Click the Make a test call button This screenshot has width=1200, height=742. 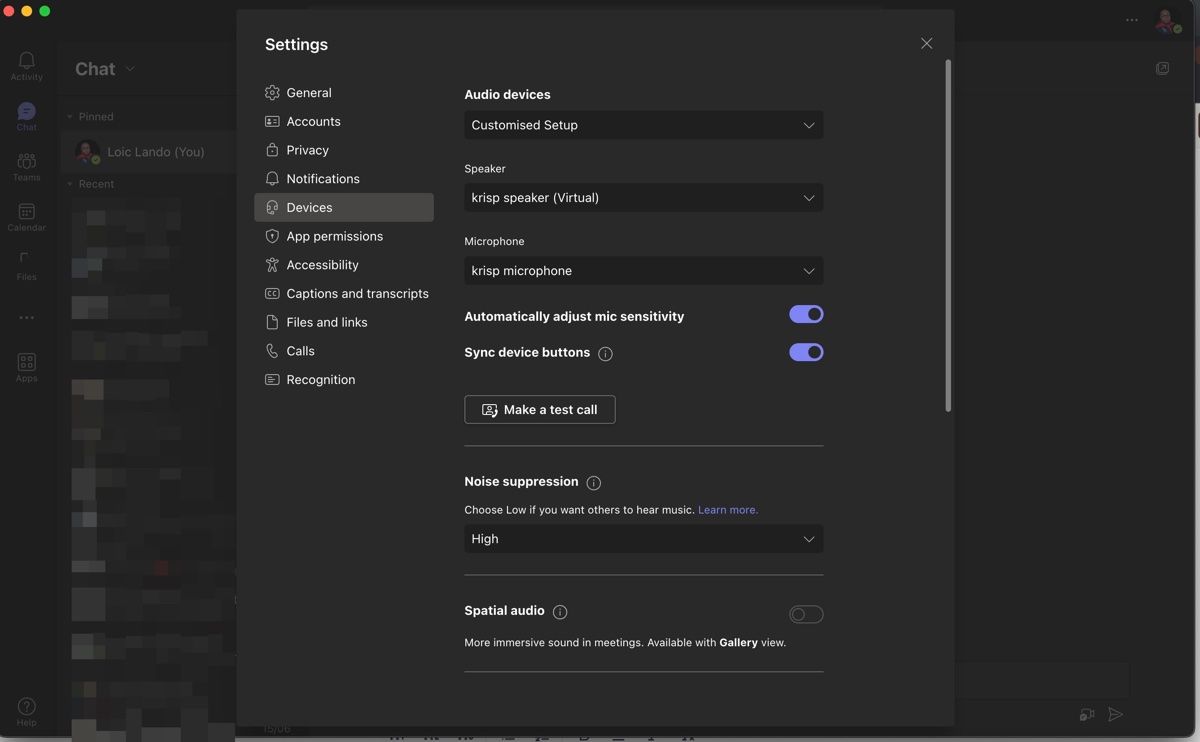pyautogui.click(x=540, y=409)
